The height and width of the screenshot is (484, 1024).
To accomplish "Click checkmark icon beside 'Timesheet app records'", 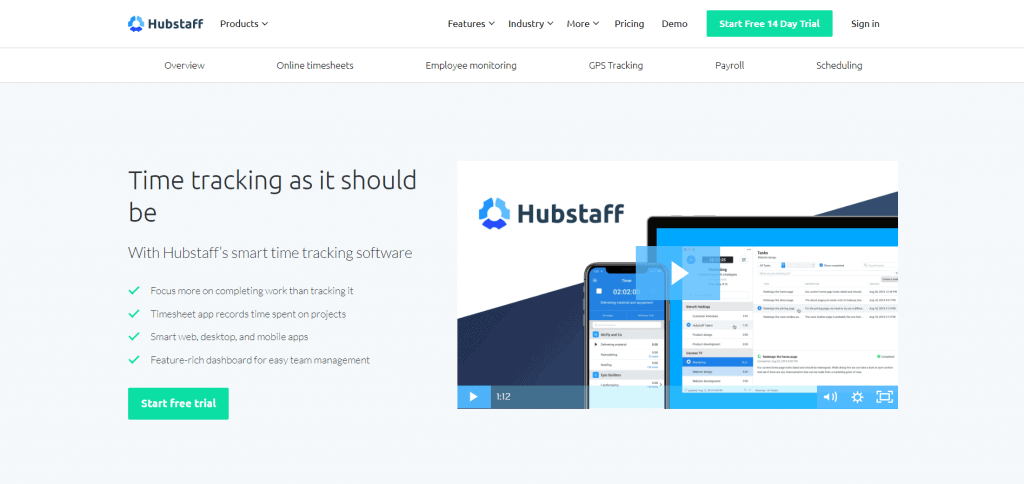I will (134, 314).
